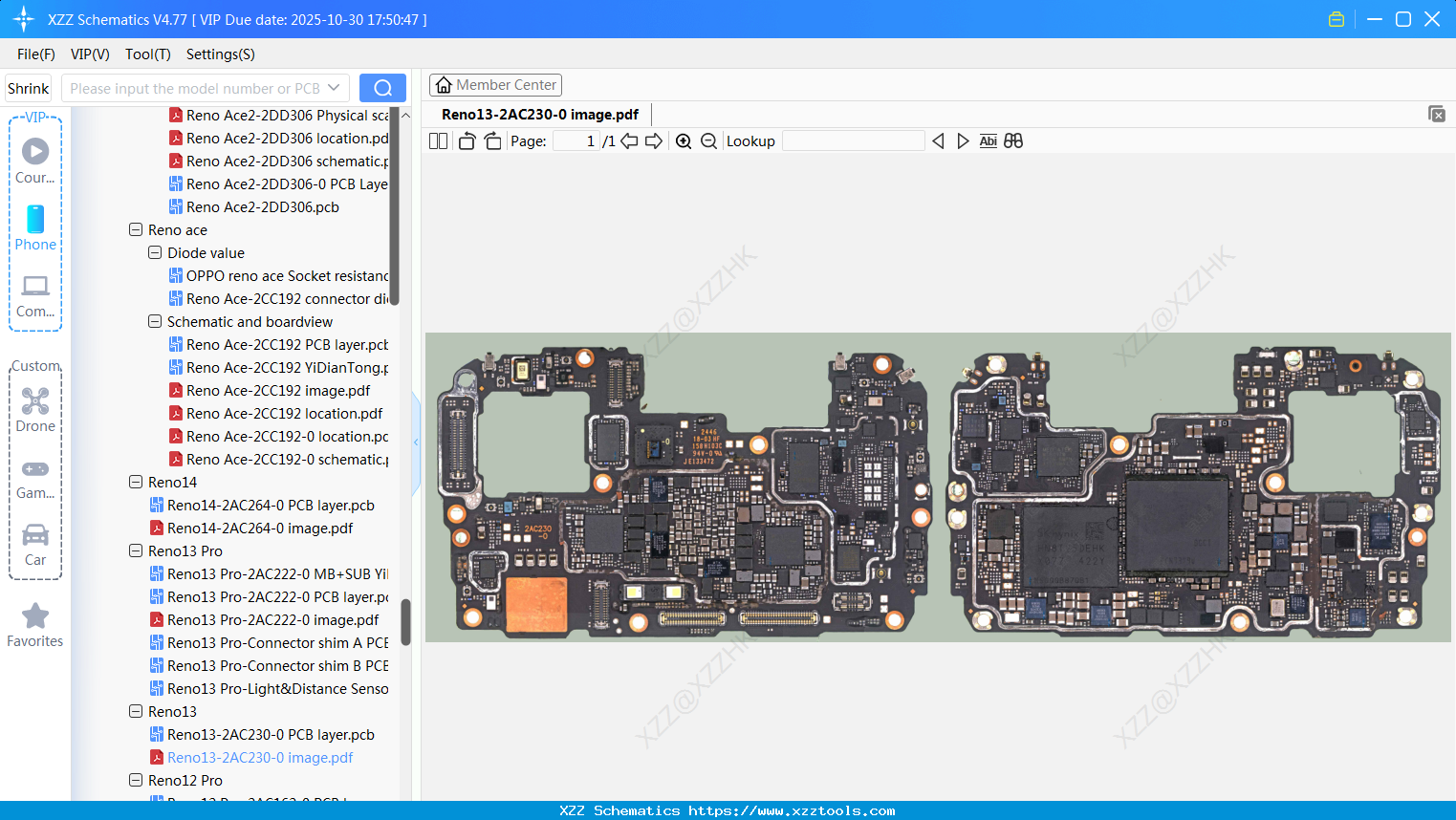Rotate the page counterclockwise

[467, 141]
